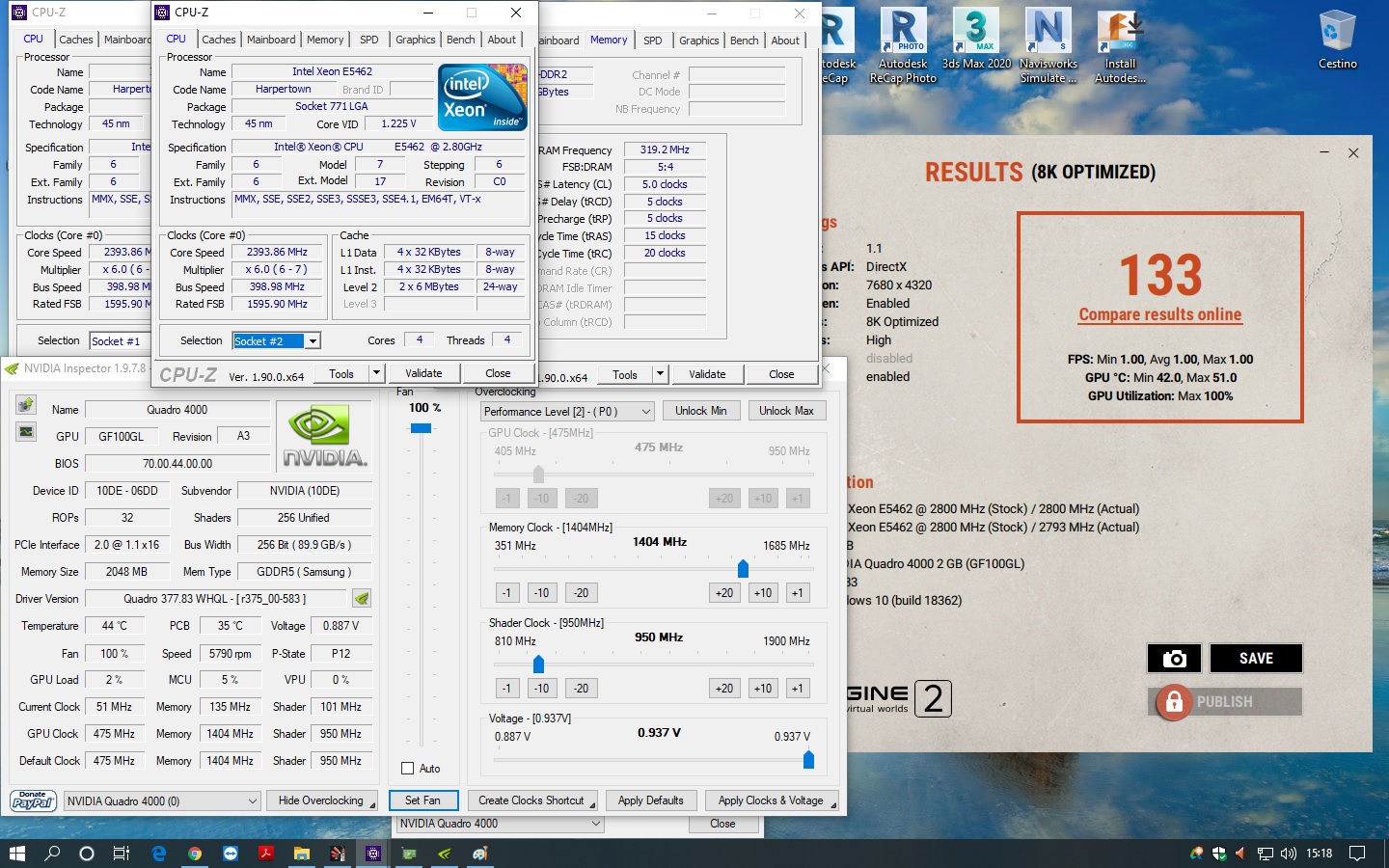Open Task View on the taskbar
The image size is (1389, 868).
(122, 853)
